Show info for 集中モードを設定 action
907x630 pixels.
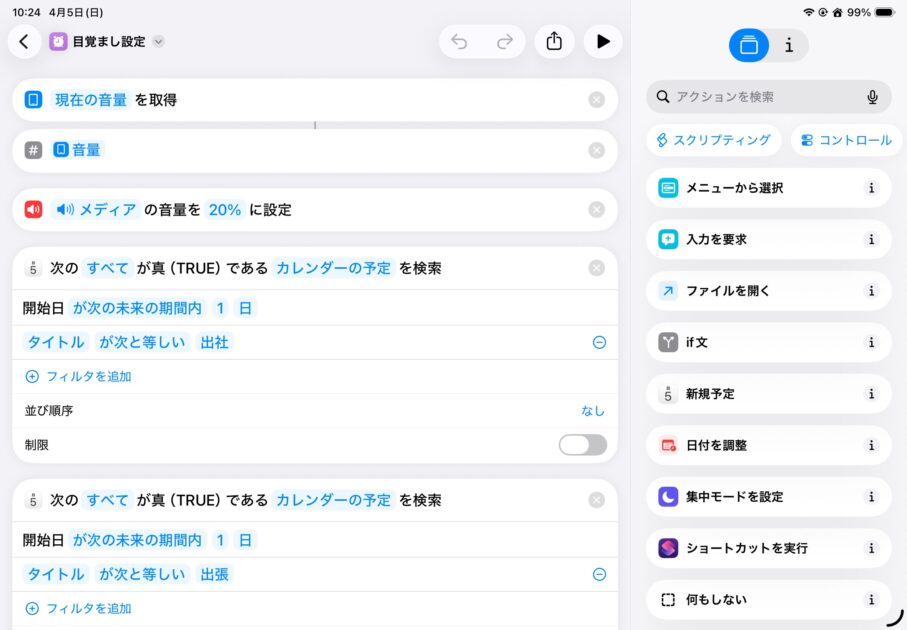pos(871,497)
